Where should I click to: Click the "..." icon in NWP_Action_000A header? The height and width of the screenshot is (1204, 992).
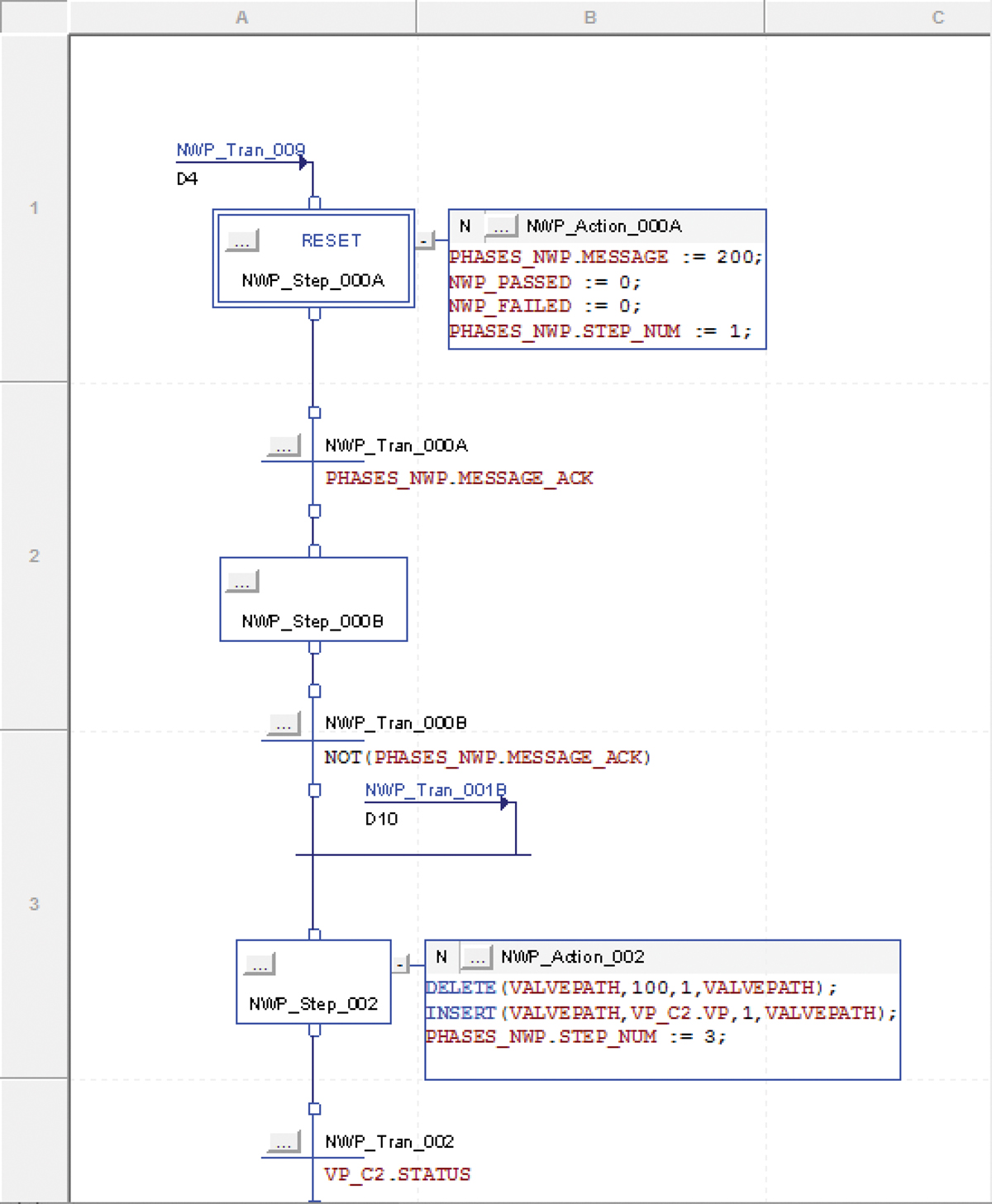[x=500, y=226]
